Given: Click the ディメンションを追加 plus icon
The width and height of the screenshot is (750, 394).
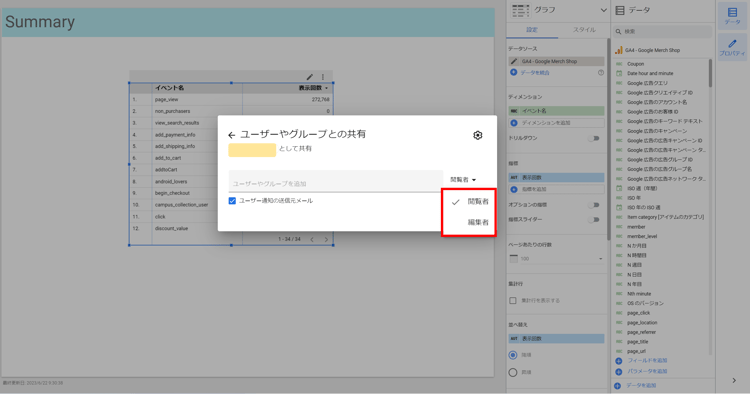Looking at the screenshot, I should coord(514,123).
